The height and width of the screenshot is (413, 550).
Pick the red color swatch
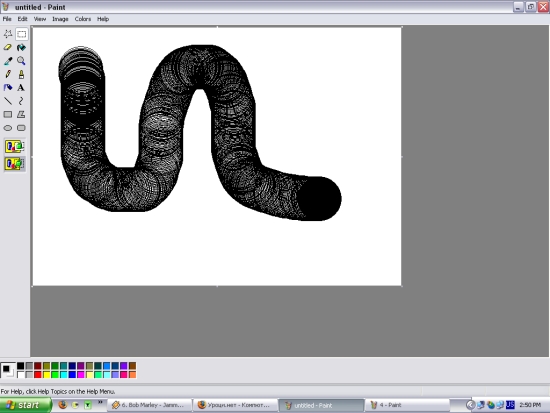click(38, 375)
